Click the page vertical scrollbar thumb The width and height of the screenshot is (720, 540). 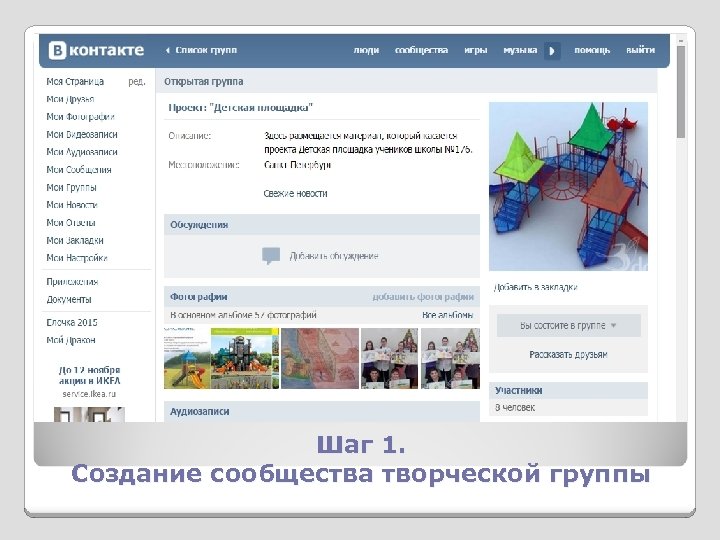point(681,91)
